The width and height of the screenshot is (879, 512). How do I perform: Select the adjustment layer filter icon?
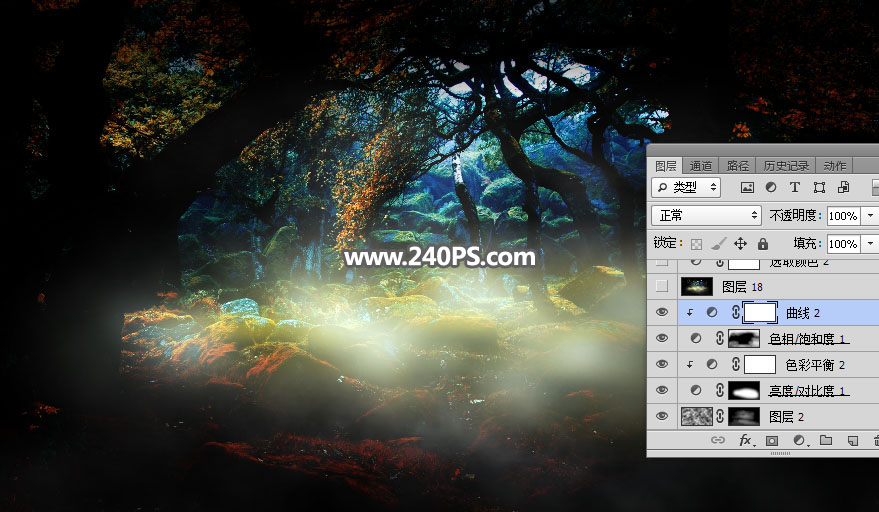pos(771,187)
